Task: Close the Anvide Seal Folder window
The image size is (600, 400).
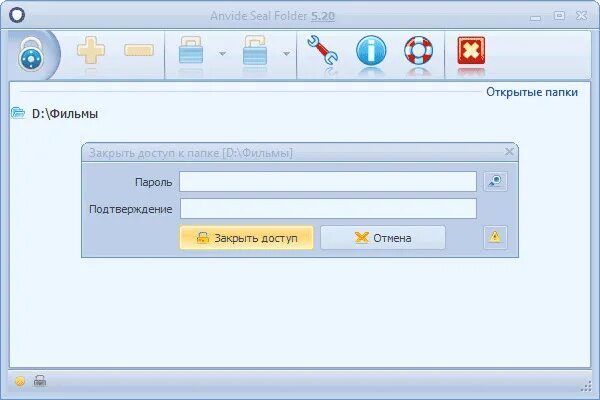Action: point(582,16)
